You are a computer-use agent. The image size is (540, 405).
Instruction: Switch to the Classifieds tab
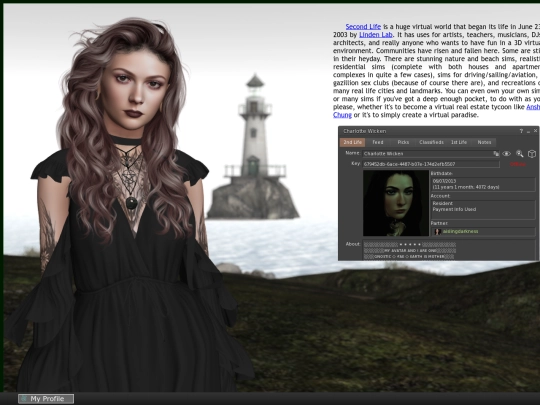(431, 142)
